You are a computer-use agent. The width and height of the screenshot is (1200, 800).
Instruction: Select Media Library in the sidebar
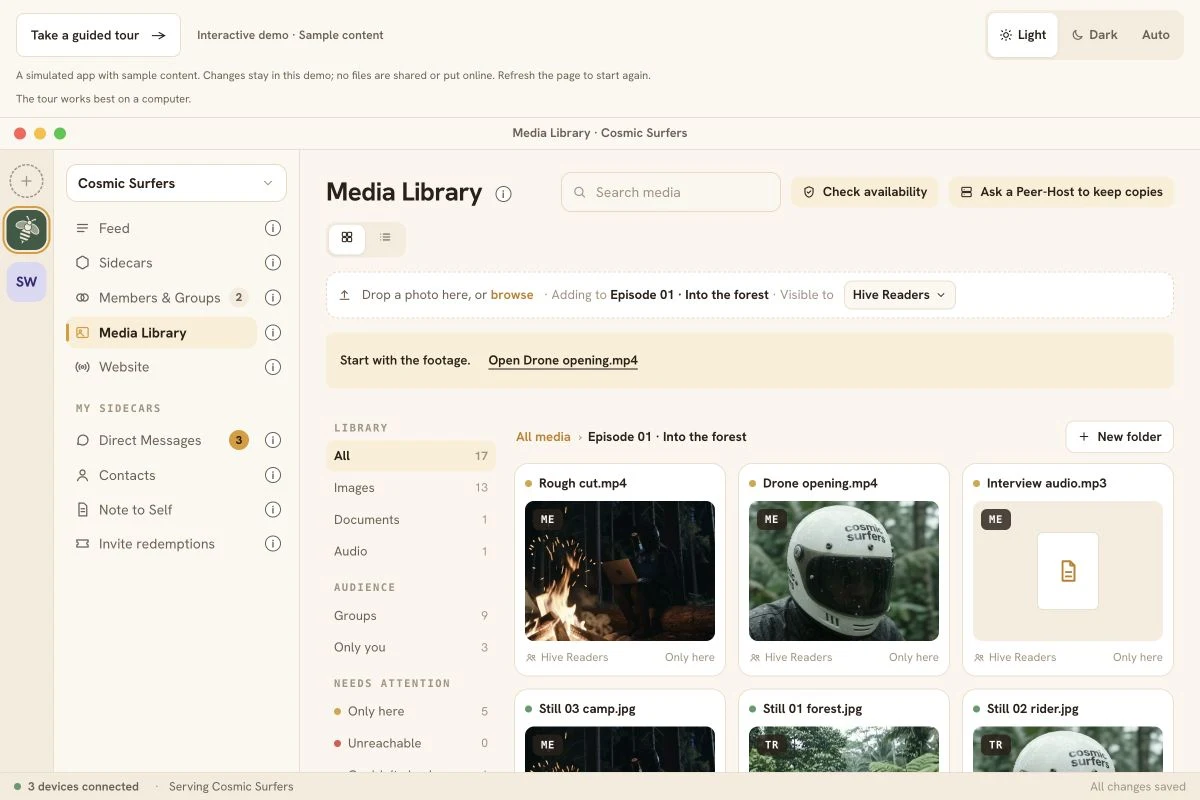click(161, 333)
